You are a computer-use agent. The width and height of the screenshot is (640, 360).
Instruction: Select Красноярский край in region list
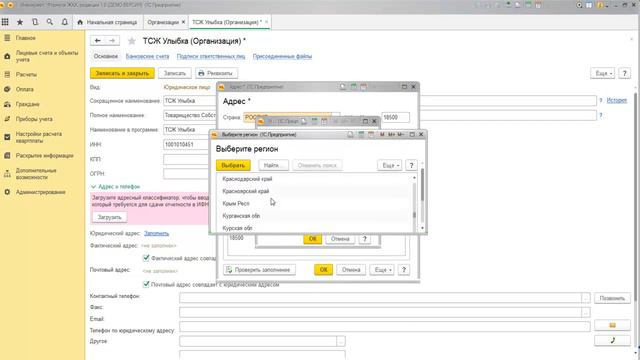(246, 191)
